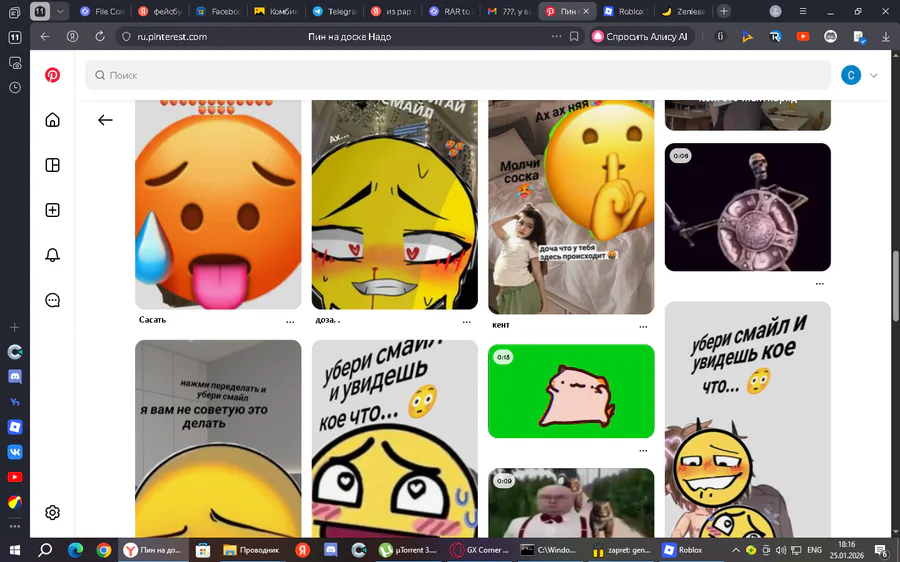This screenshot has height=562, width=900.
Task: Show hidden tray icons chevron
Action: click(736, 550)
